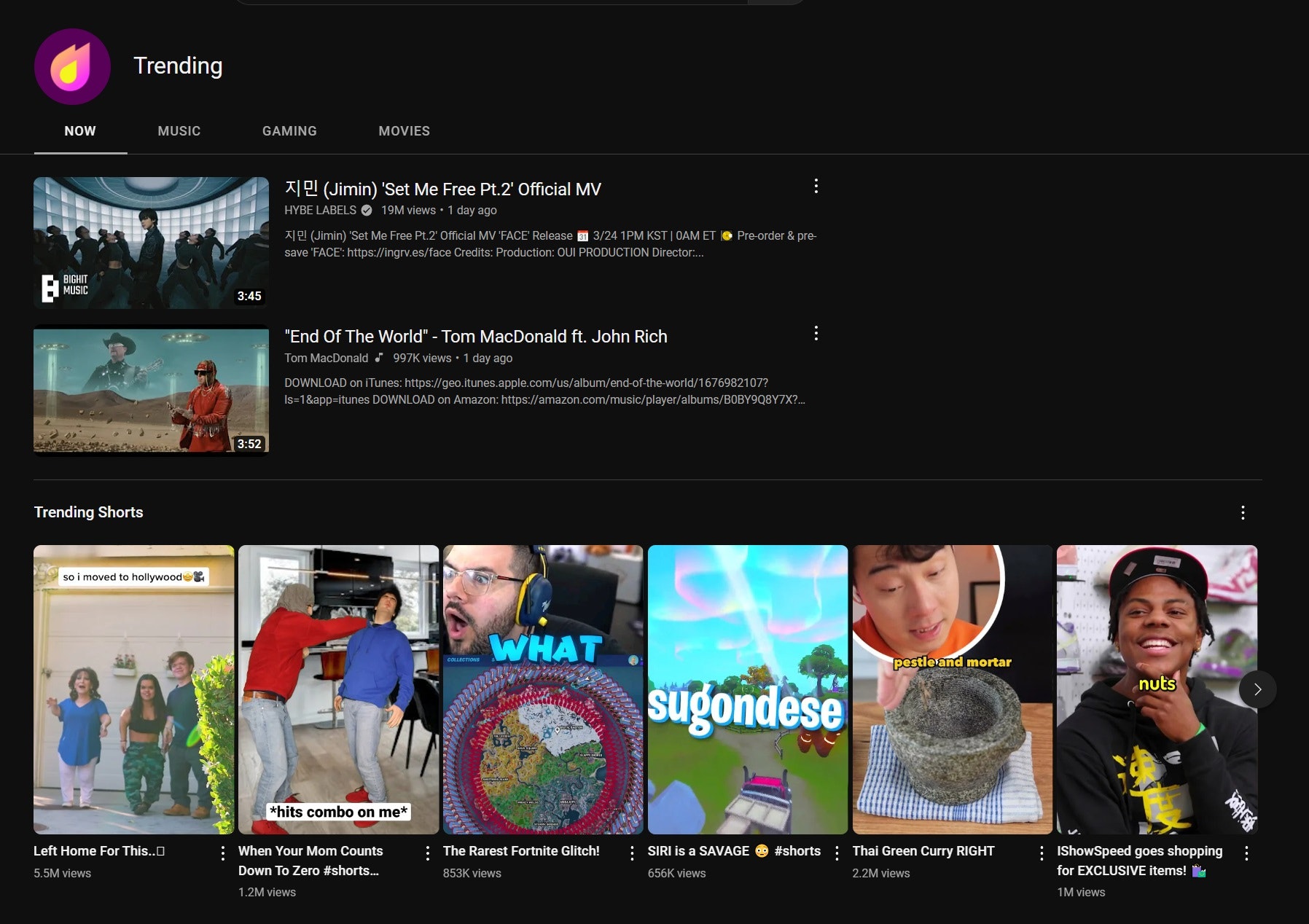Open options for When Your Mom Counts short
The height and width of the screenshot is (924, 1309).
pos(427,853)
